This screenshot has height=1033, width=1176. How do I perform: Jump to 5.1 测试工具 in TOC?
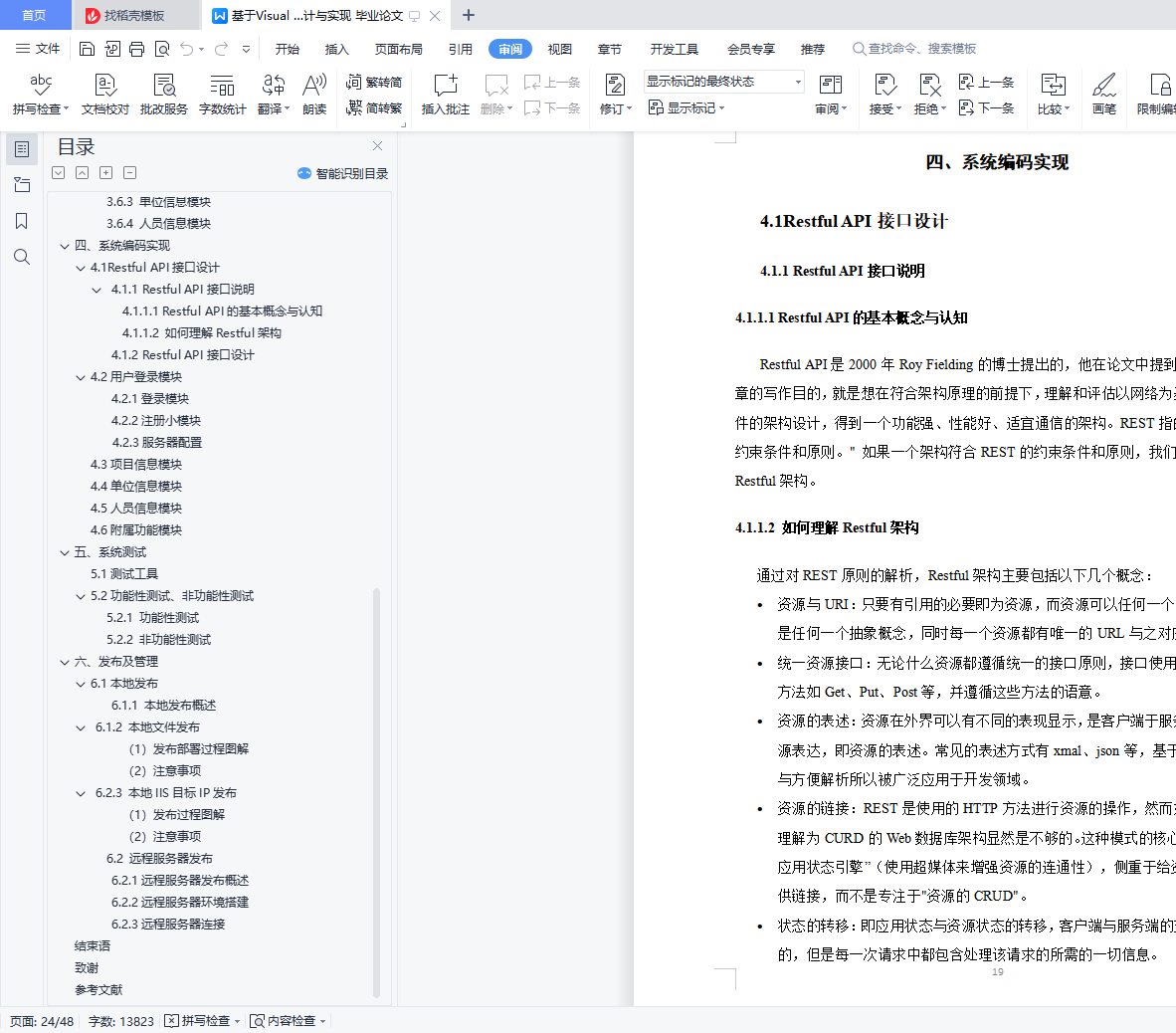coord(124,574)
